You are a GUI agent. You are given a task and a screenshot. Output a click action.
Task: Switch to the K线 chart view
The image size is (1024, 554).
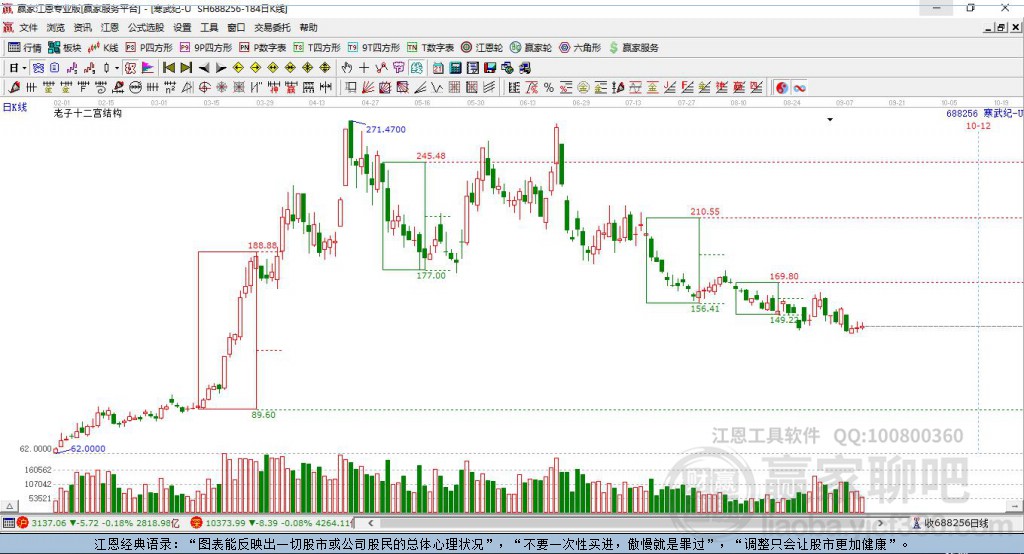pyautogui.click(x=103, y=48)
